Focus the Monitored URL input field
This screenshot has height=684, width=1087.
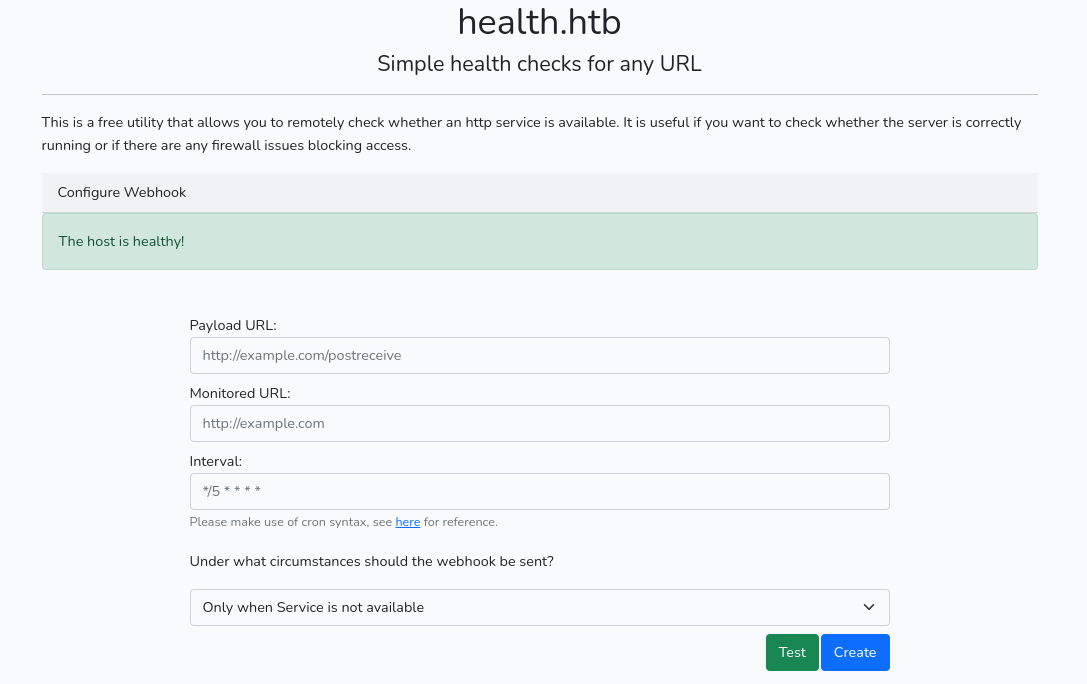click(x=539, y=423)
